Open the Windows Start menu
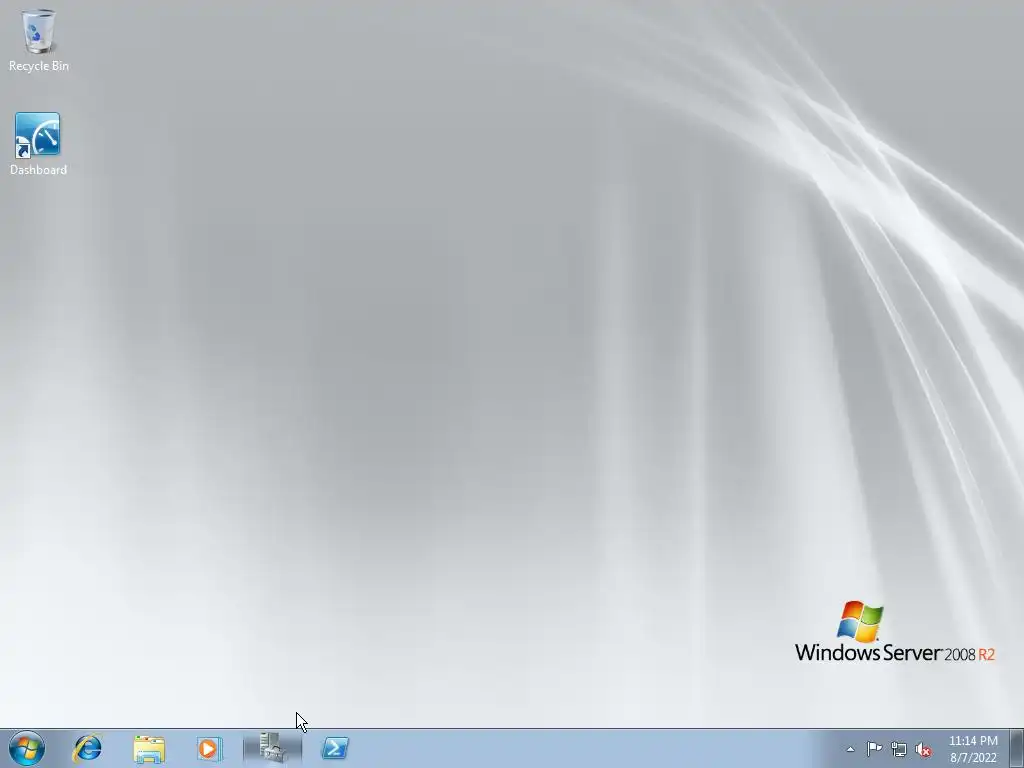Image resolution: width=1024 pixels, height=768 pixels. 27,748
